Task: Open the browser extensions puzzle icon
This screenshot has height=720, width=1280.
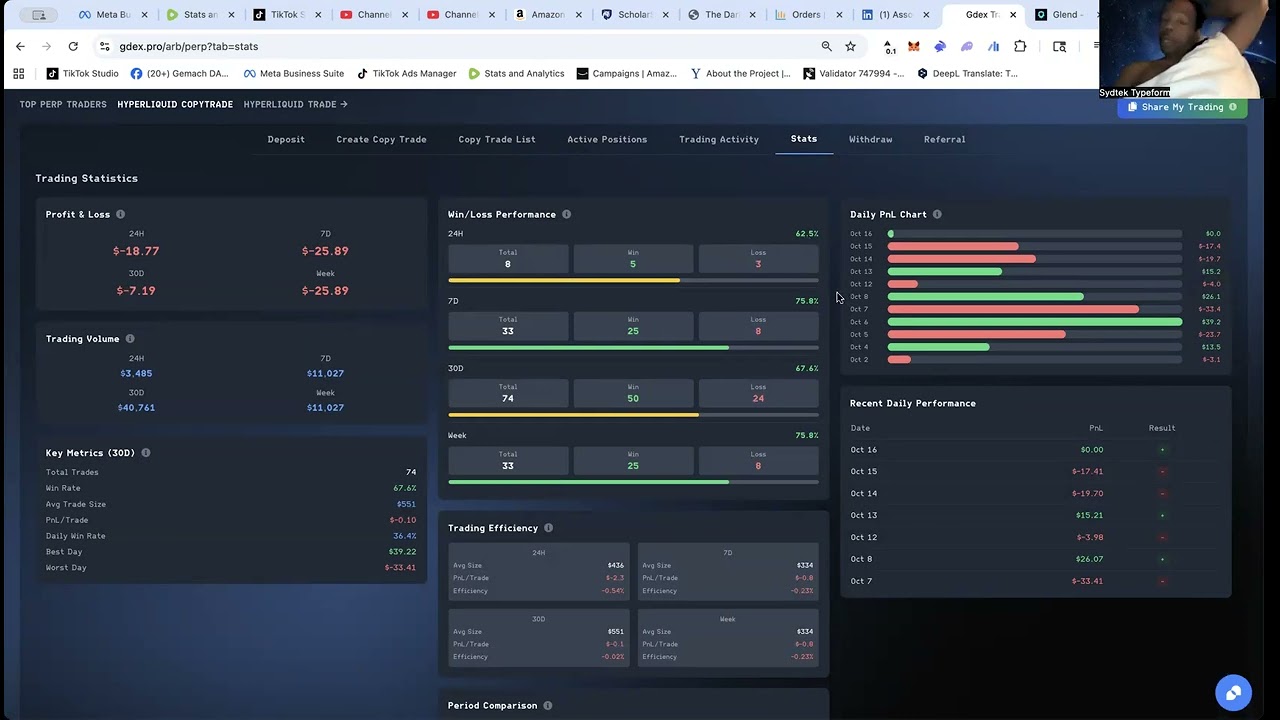Action: [1020, 46]
